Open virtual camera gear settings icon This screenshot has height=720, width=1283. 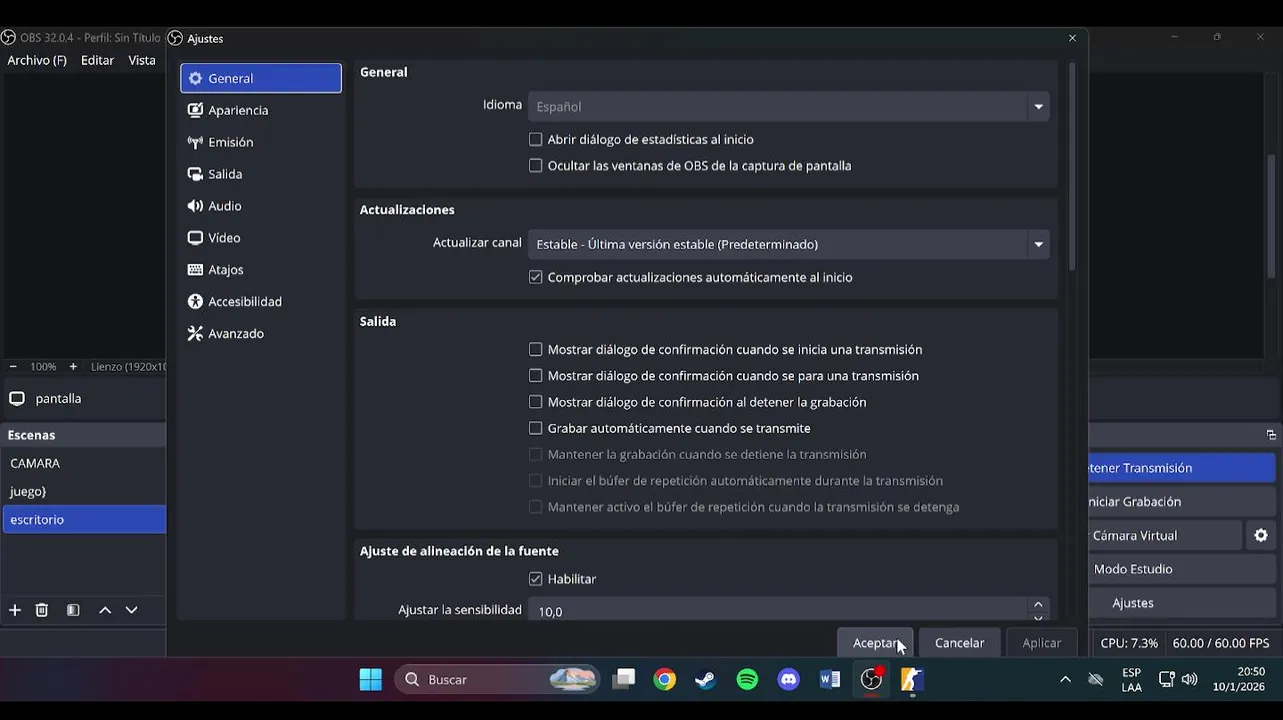point(1261,536)
